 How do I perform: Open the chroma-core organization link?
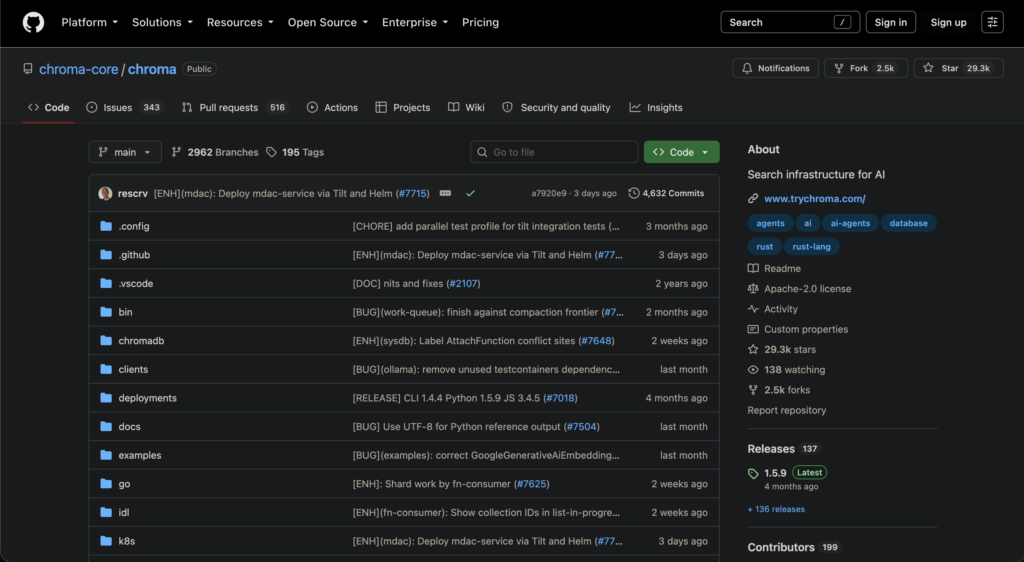click(78, 69)
